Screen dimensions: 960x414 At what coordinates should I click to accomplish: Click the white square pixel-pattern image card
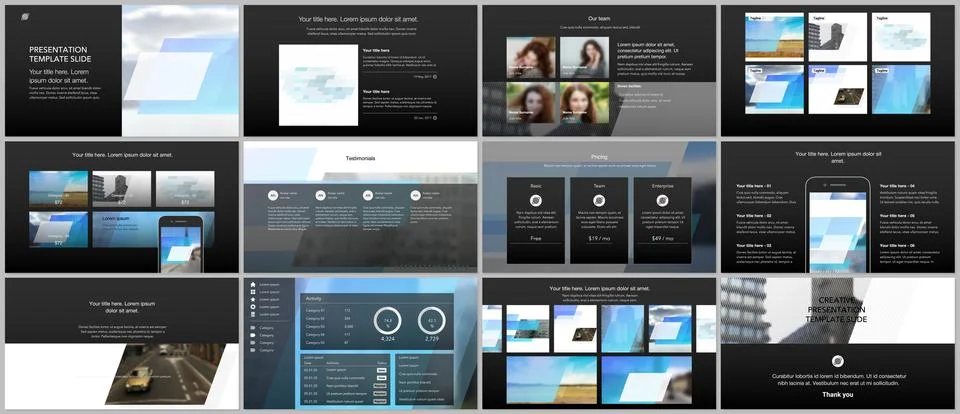tap(318, 85)
